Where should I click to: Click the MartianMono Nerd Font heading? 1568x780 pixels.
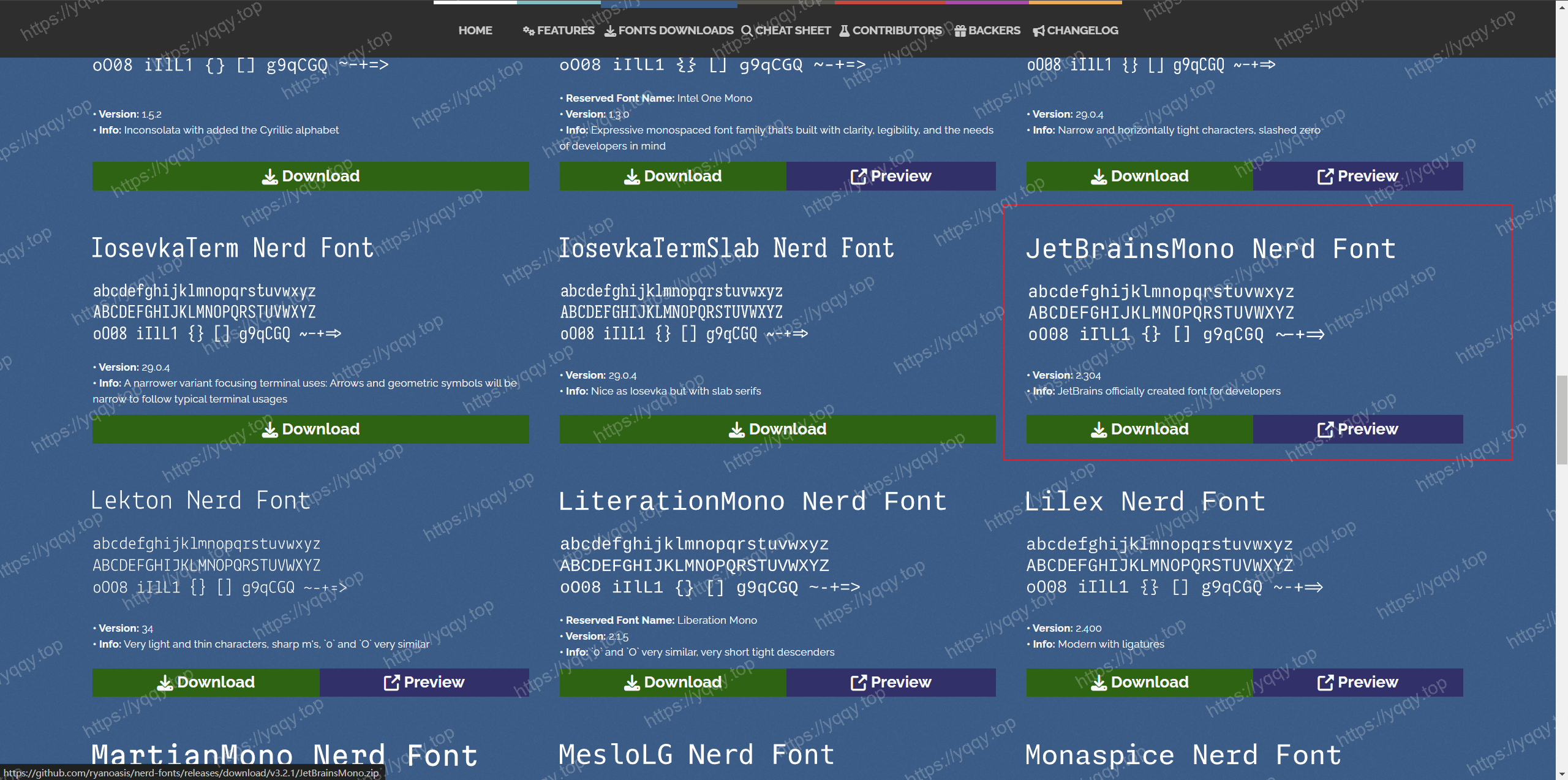(284, 755)
